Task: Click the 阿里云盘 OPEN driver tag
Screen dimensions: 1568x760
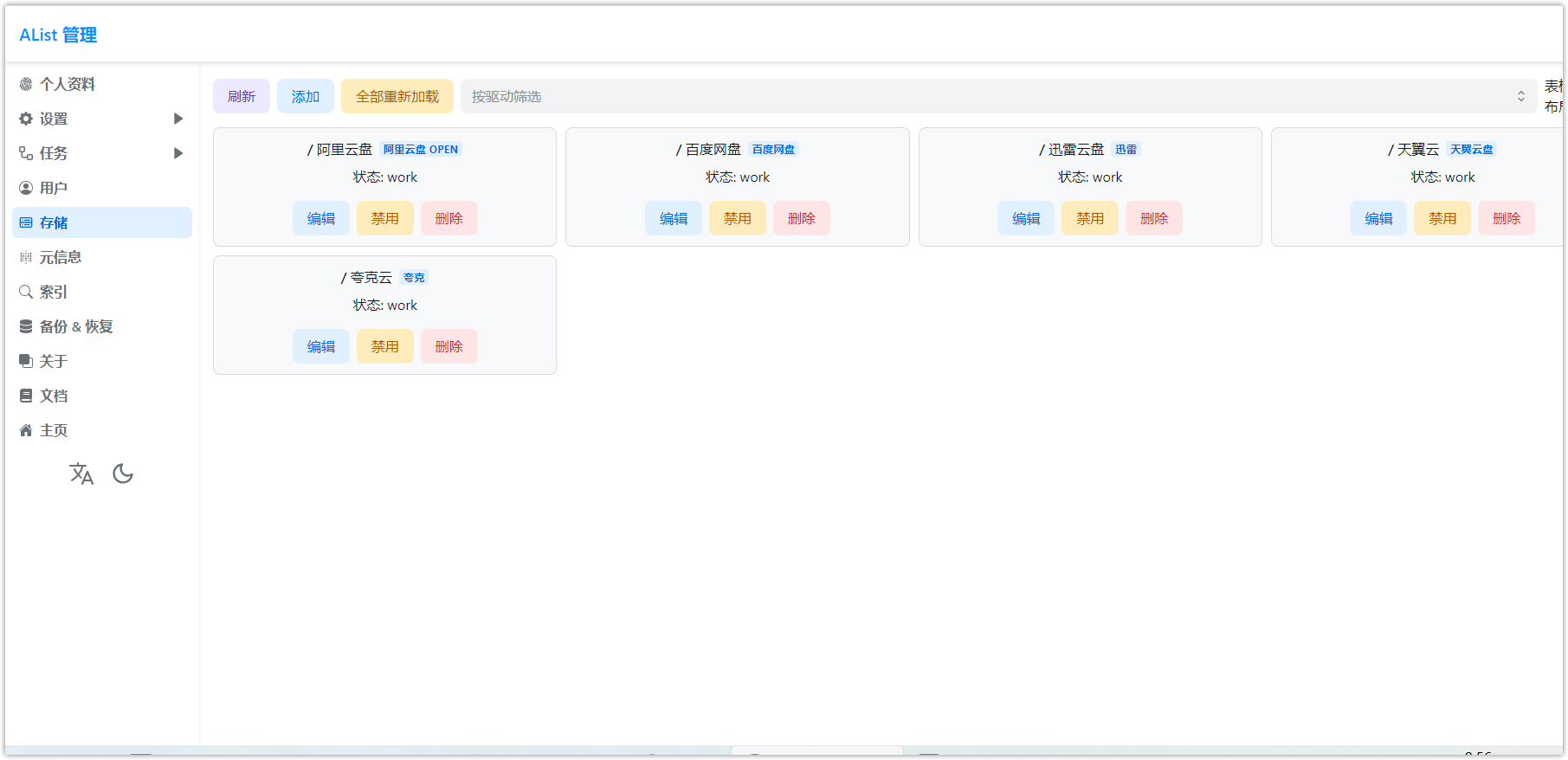Action: click(421, 150)
